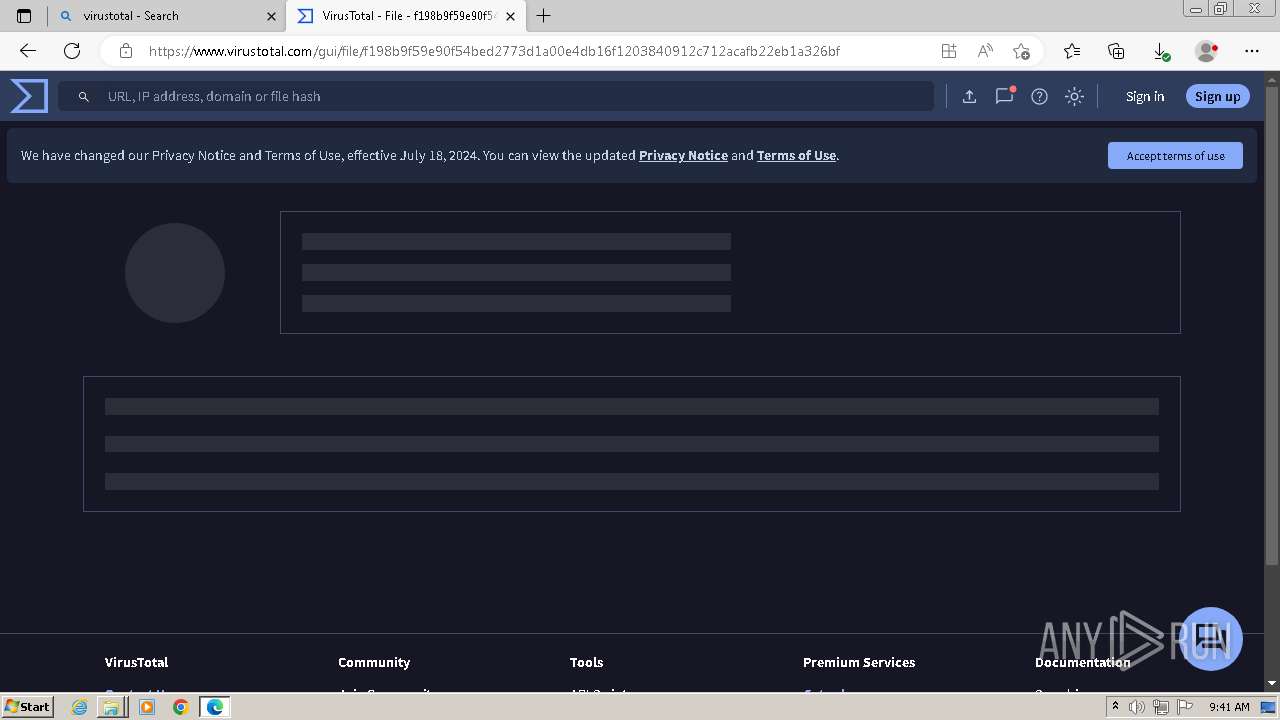
Task: Click the VirusTotal footer heading
Action: [x=136, y=662]
